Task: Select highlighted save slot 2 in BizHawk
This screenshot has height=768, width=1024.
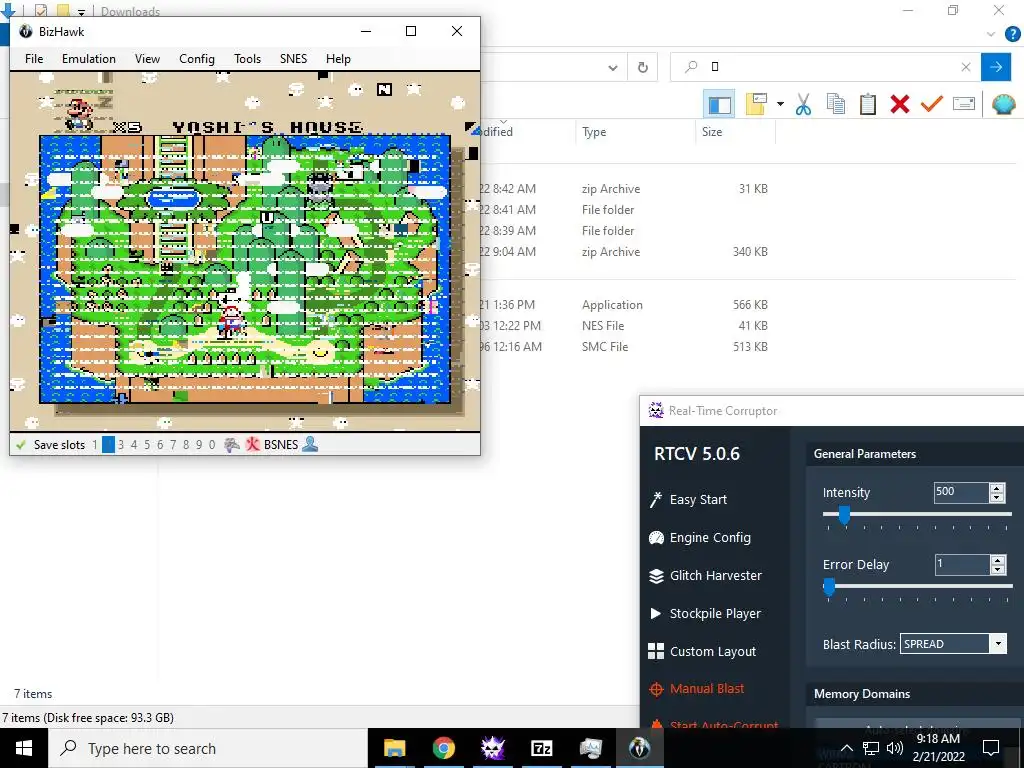Action: coord(108,445)
